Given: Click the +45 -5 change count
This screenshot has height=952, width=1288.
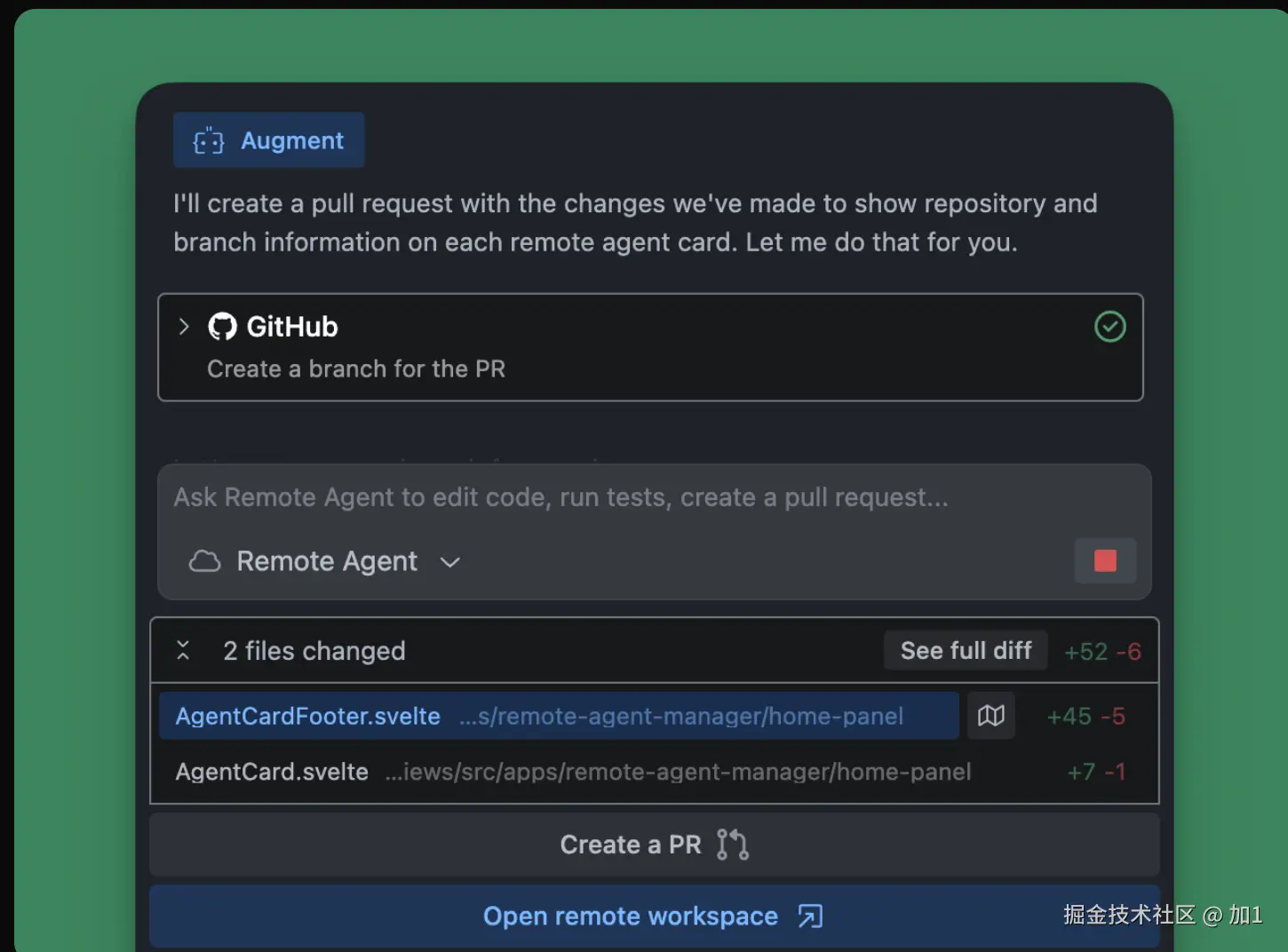Looking at the screenshot, I should pyautogui.click(x=1086, y=716).
